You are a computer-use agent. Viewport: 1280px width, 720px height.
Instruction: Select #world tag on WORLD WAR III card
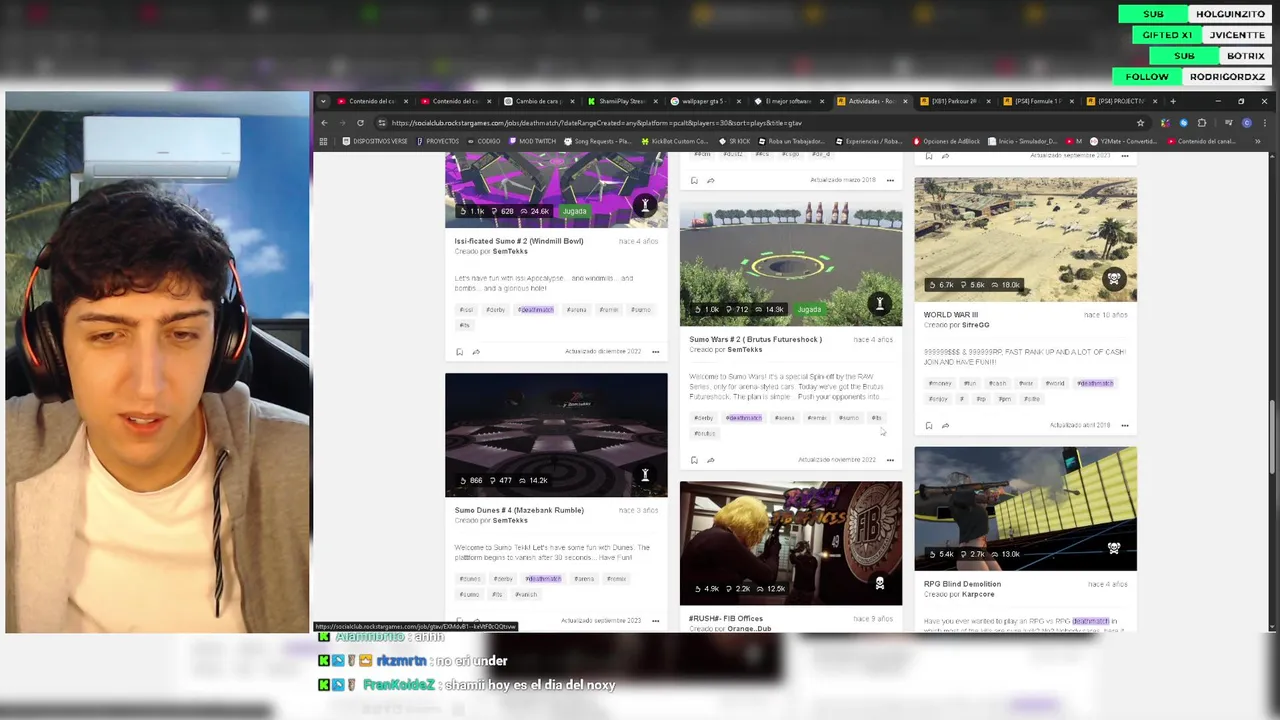coord(1055,383)
